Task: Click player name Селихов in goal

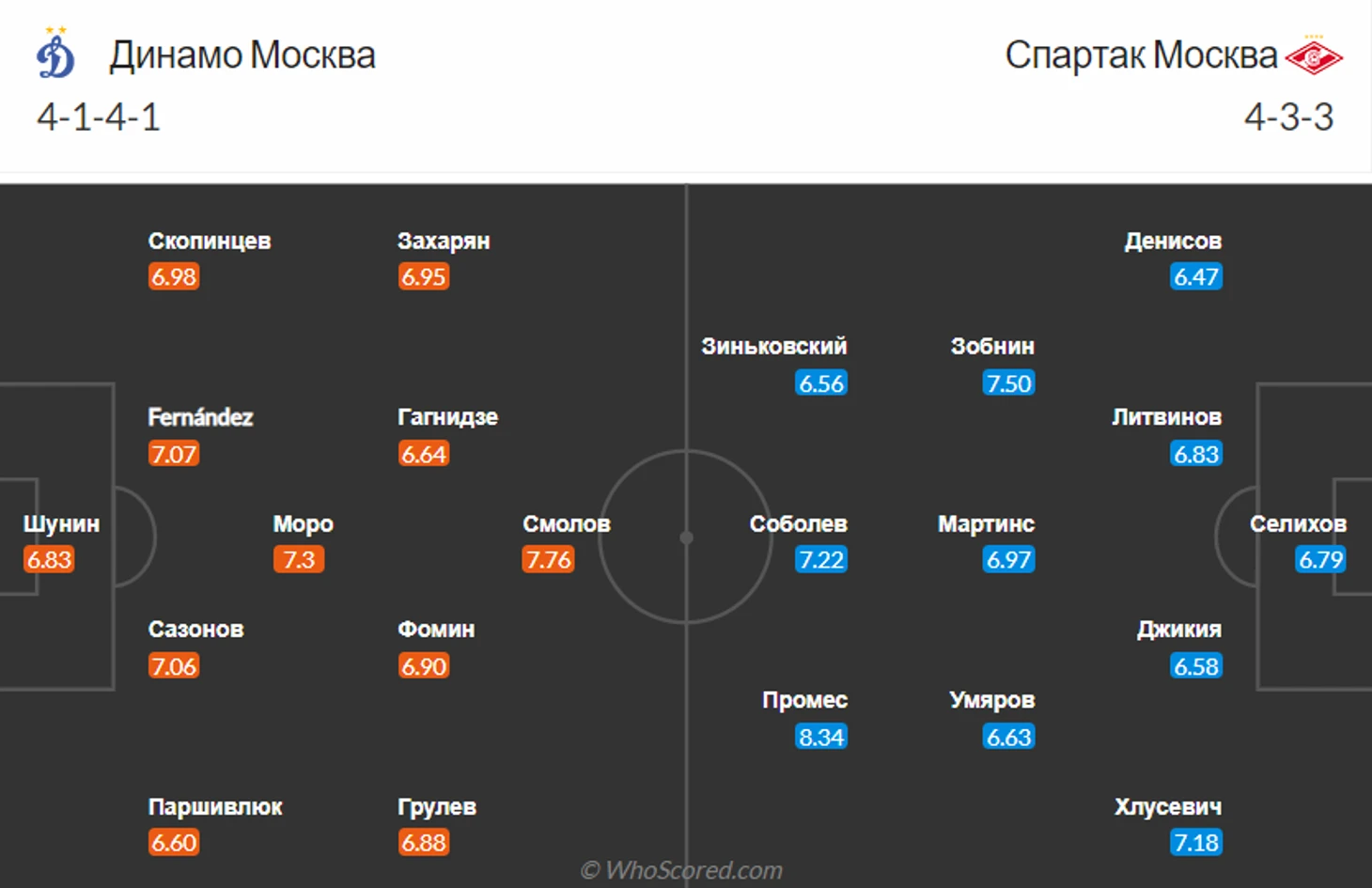Action: point(1298,523)
